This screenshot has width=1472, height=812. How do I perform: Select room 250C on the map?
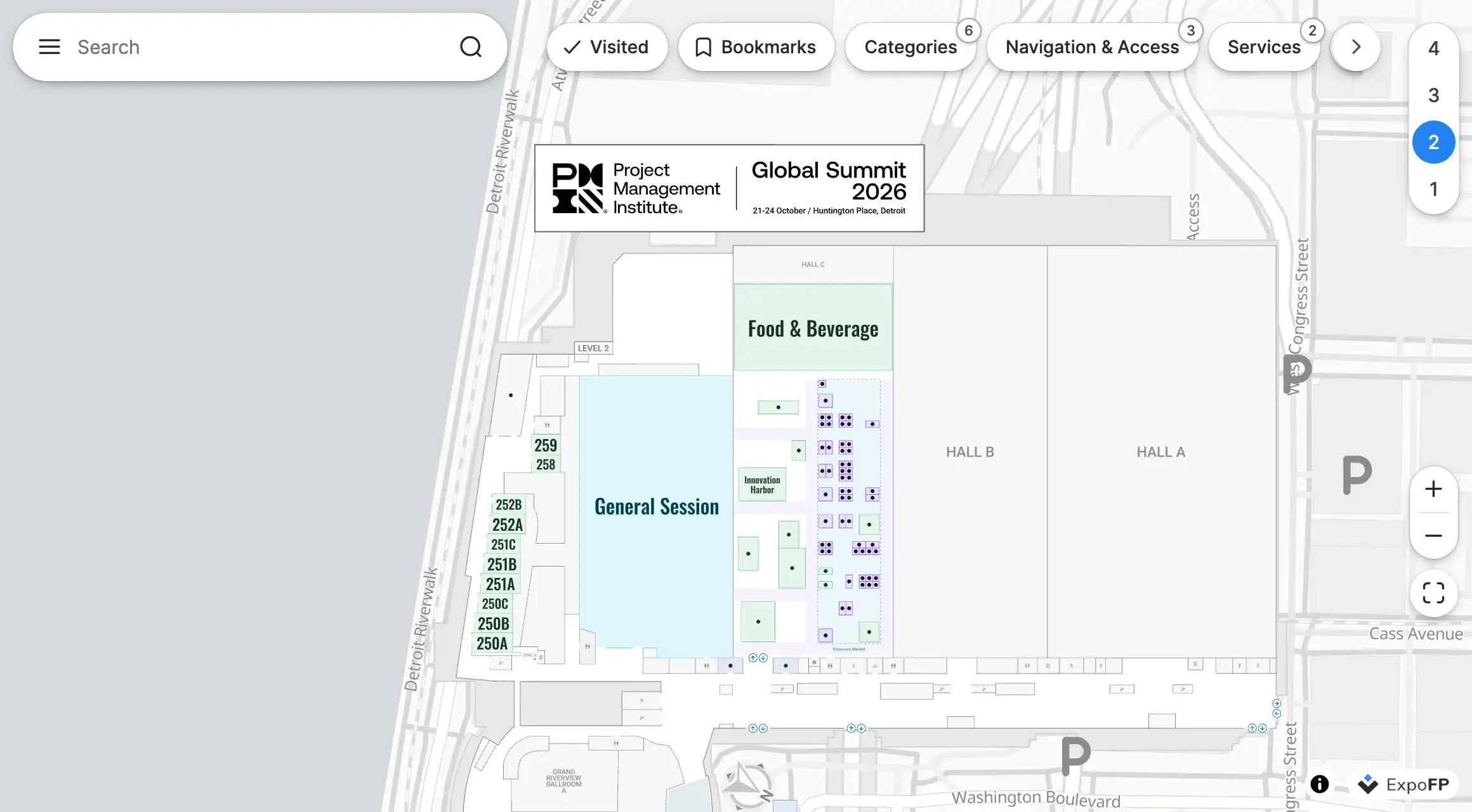pyautogui.click(x=495, y=603)
